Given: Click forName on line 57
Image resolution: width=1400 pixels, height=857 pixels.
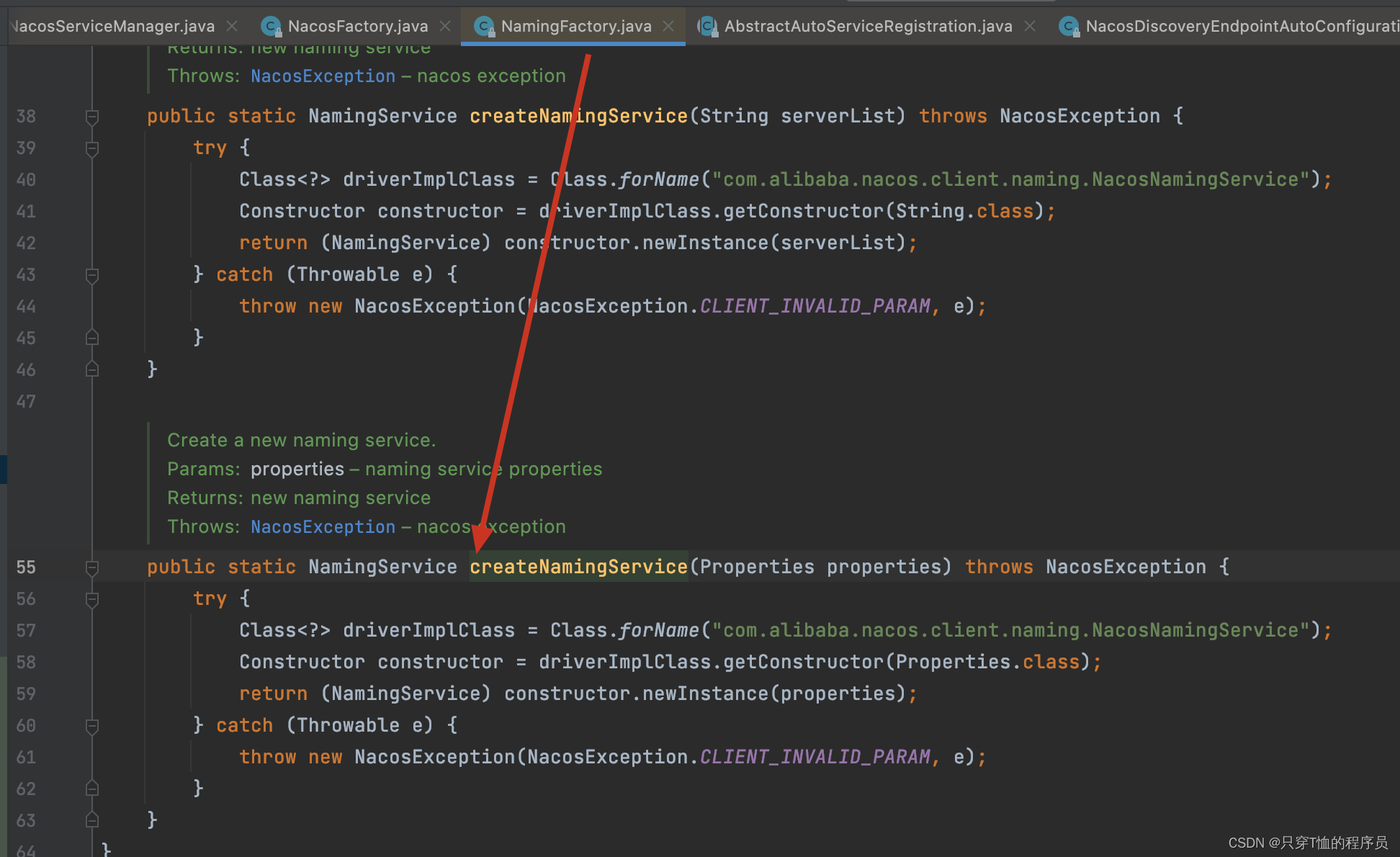Looking at the screenshot, I should coord(659,630).
